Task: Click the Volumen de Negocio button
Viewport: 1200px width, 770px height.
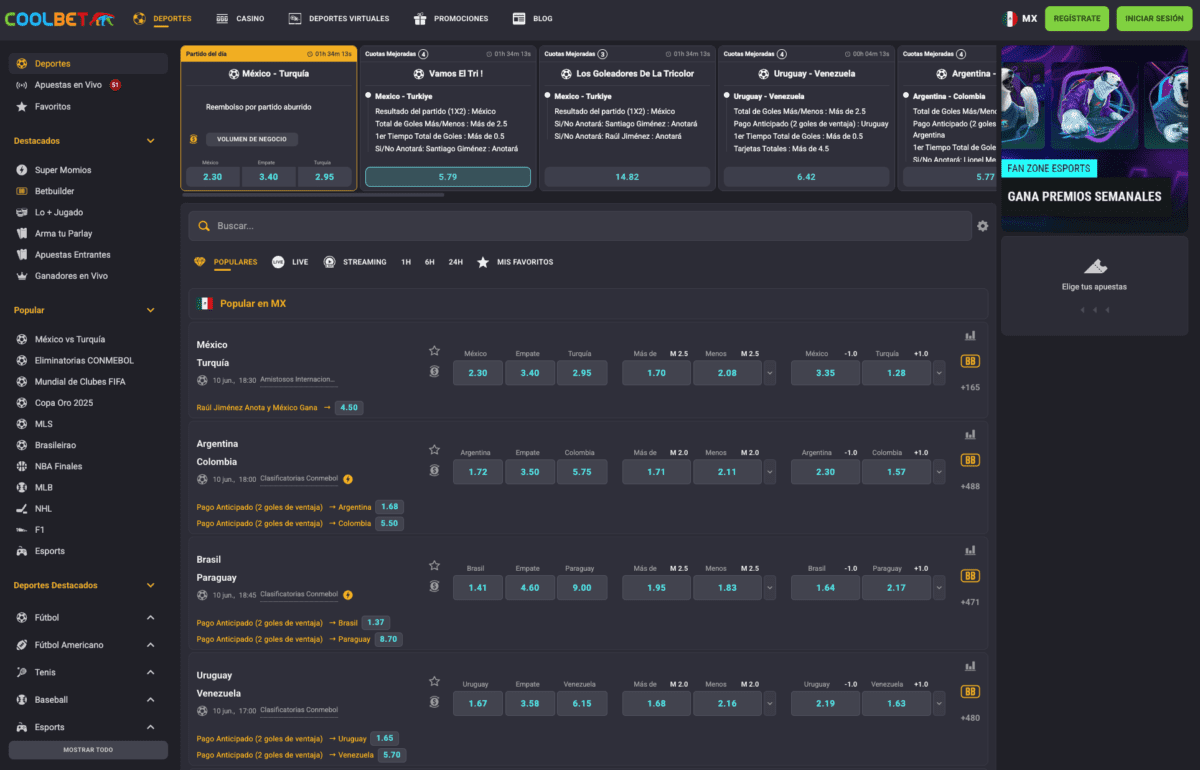Action: [251, 140]
